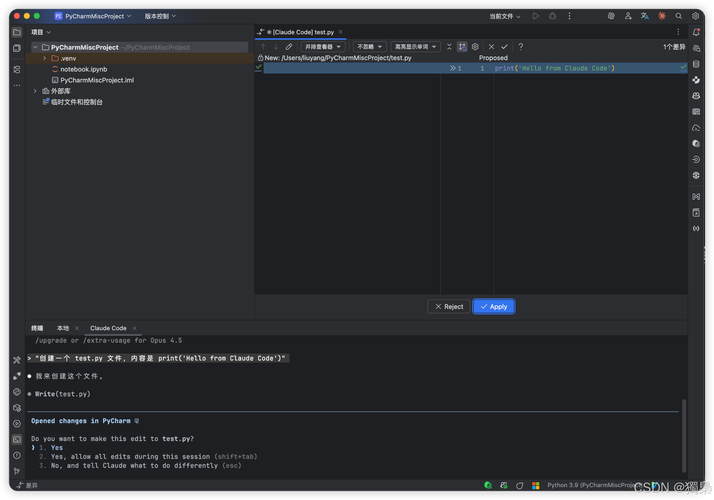Switch to the [Claude Code] test.py tab
This screenshot has width=714, height=500.
click(x=300, y=32)
